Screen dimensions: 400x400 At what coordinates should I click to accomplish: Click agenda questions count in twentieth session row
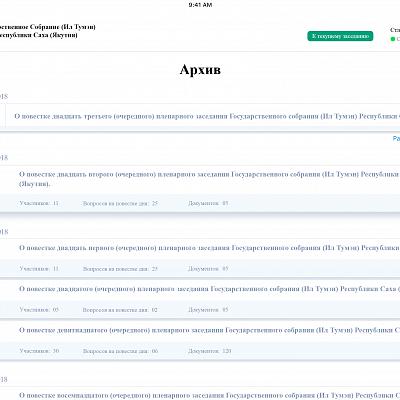[120, 310]
